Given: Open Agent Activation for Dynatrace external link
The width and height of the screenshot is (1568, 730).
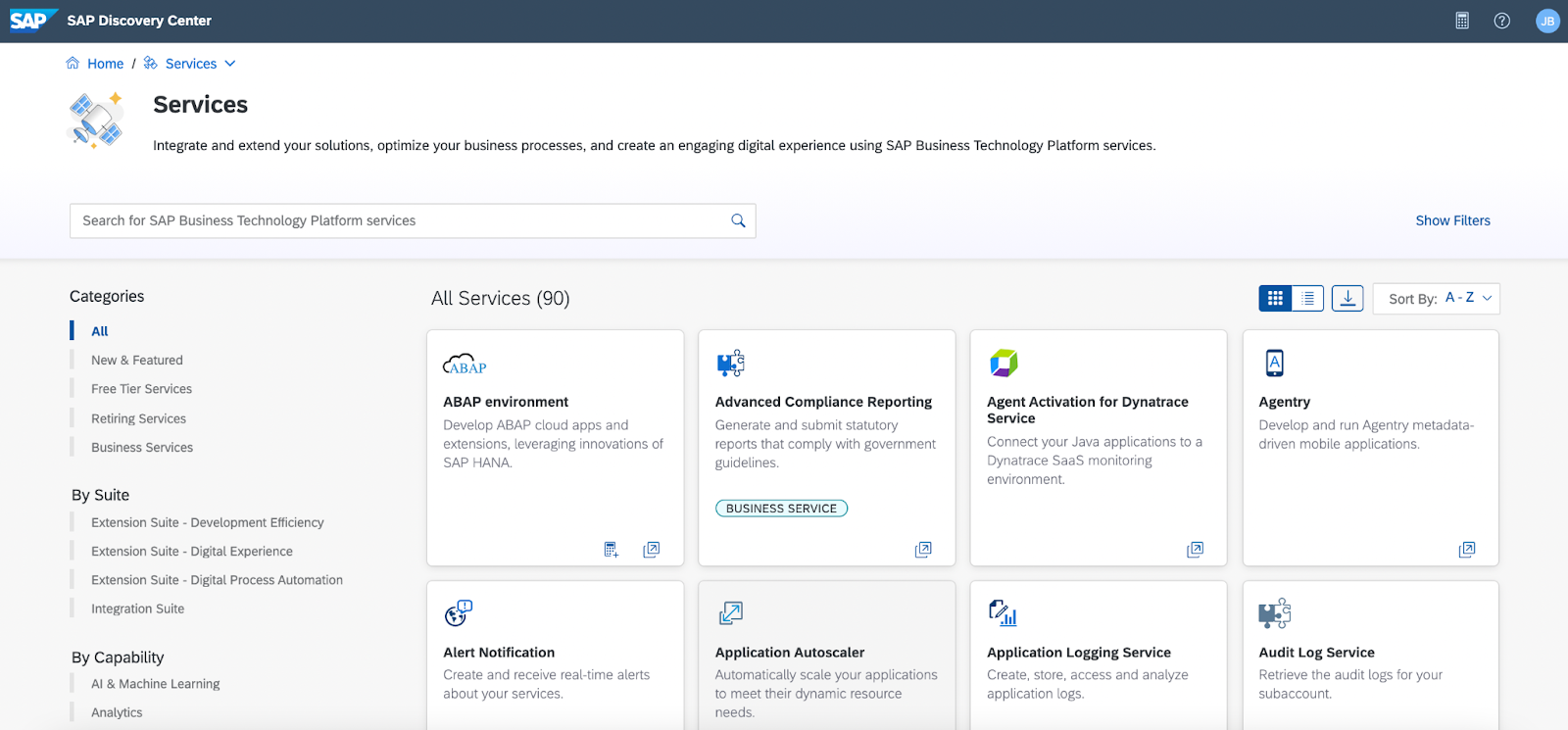Looking at the screenshot, I should (x=1195, y=550).
